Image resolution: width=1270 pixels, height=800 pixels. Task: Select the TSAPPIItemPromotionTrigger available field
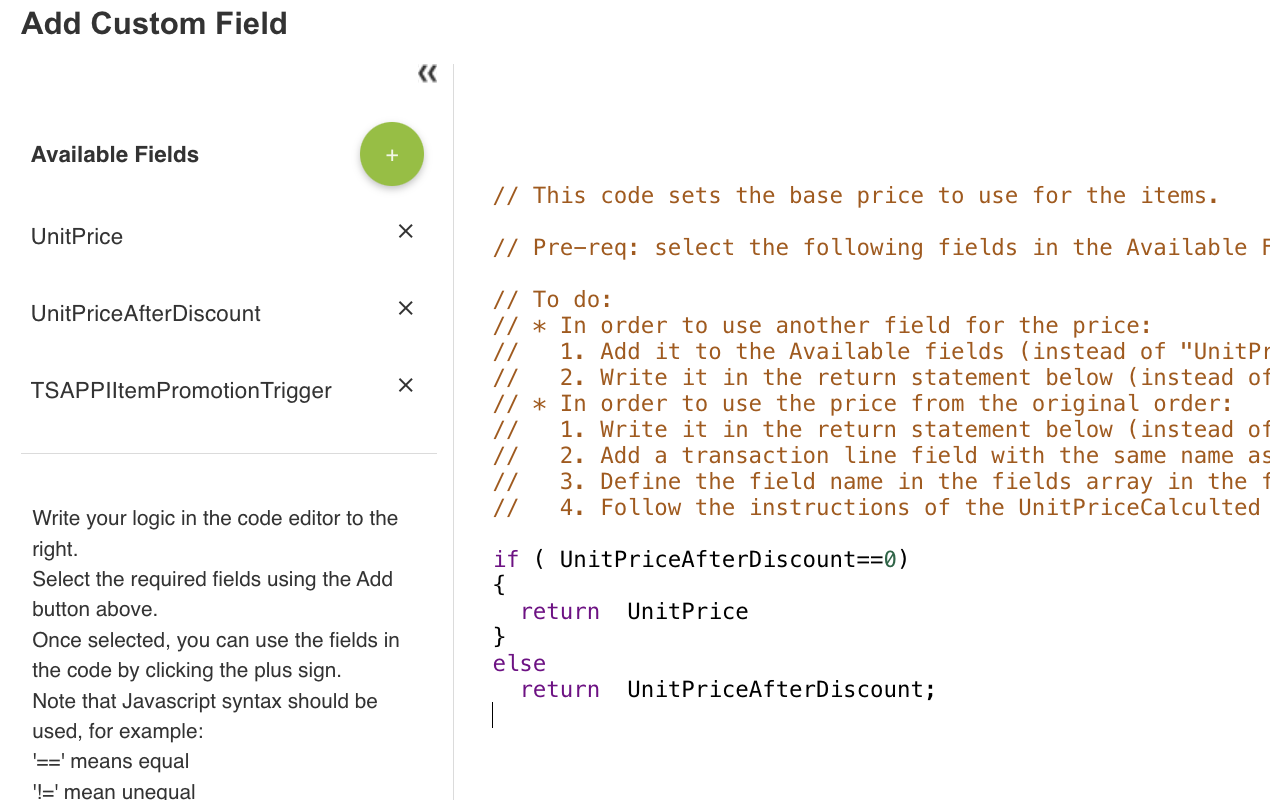pyautogui.click(x=181, y=391)
